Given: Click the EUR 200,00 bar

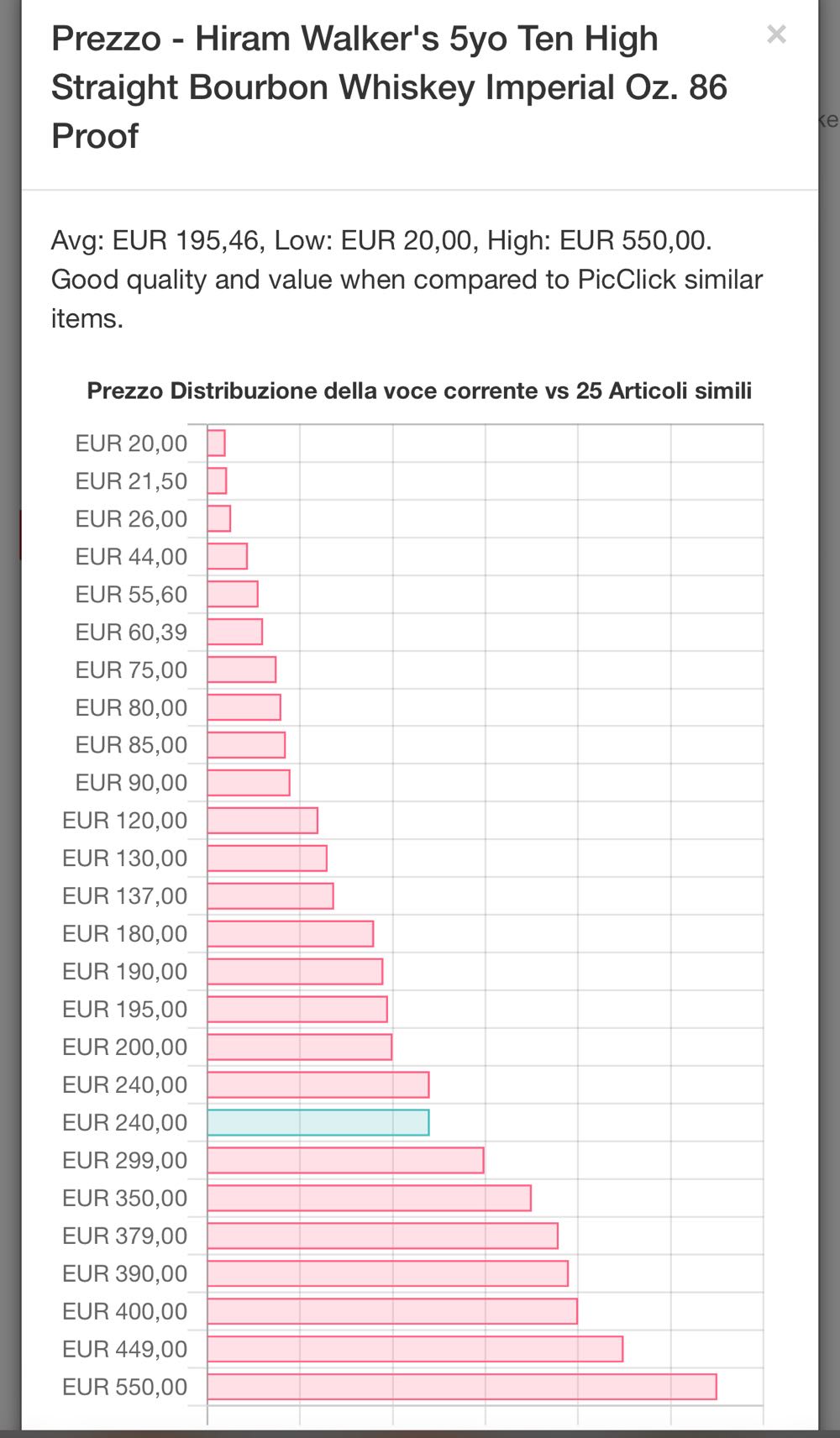Looking at the screenshot, I should point(299,1047).
